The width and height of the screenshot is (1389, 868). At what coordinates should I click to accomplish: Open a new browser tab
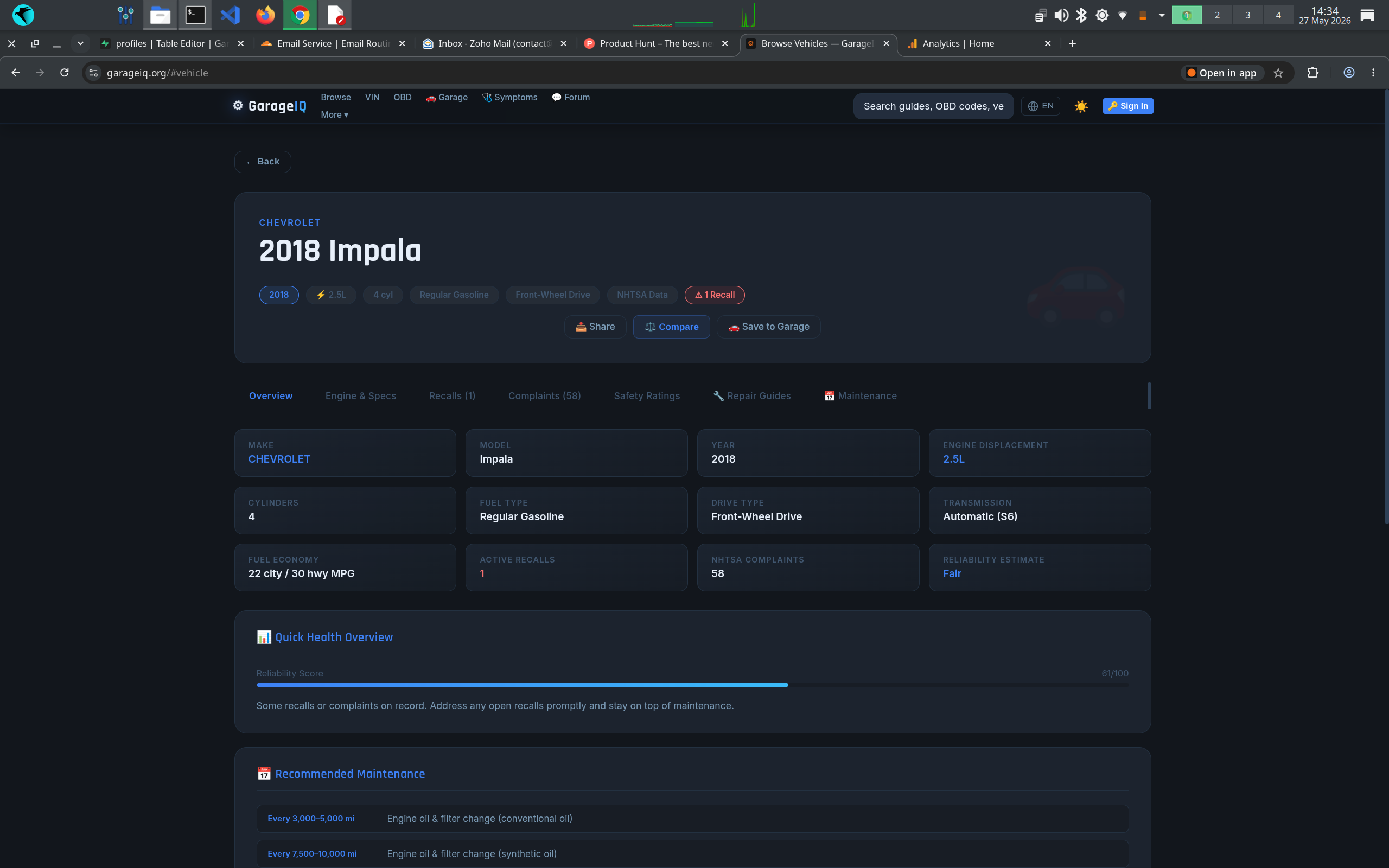click(1072, 43)
